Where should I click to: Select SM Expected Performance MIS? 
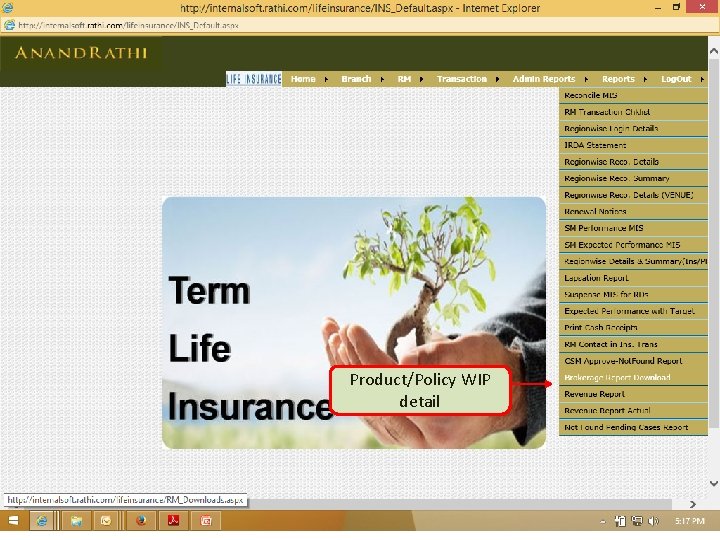point(633,245)
